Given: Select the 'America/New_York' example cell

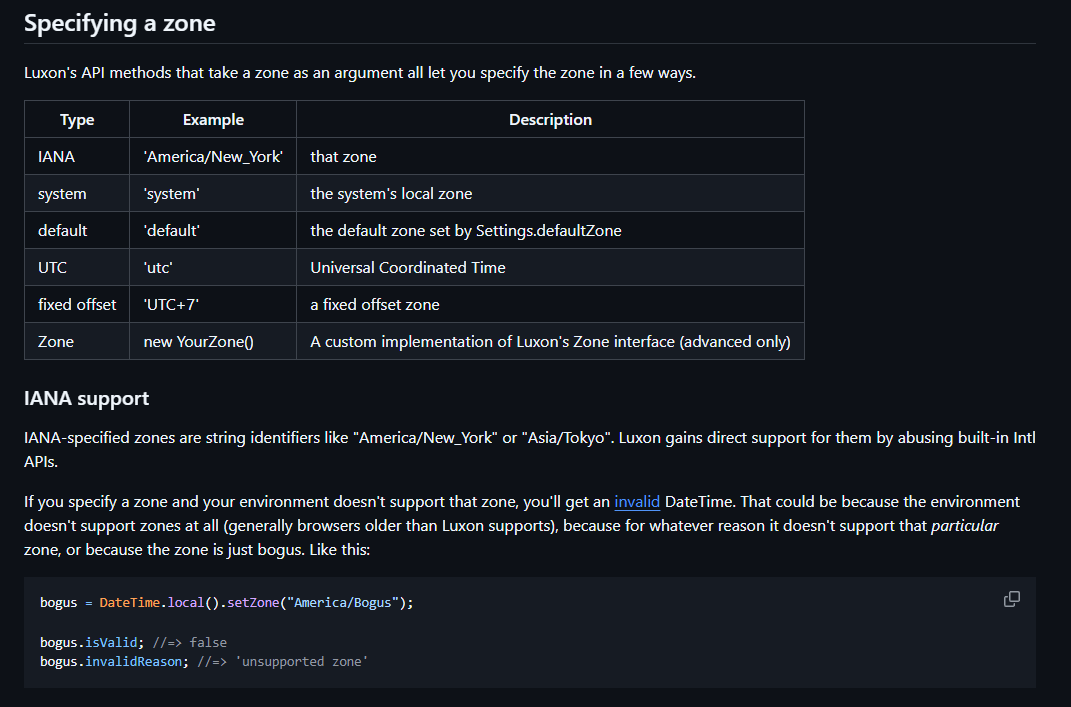Looking at the screenshot, I should tap(213, 157).
